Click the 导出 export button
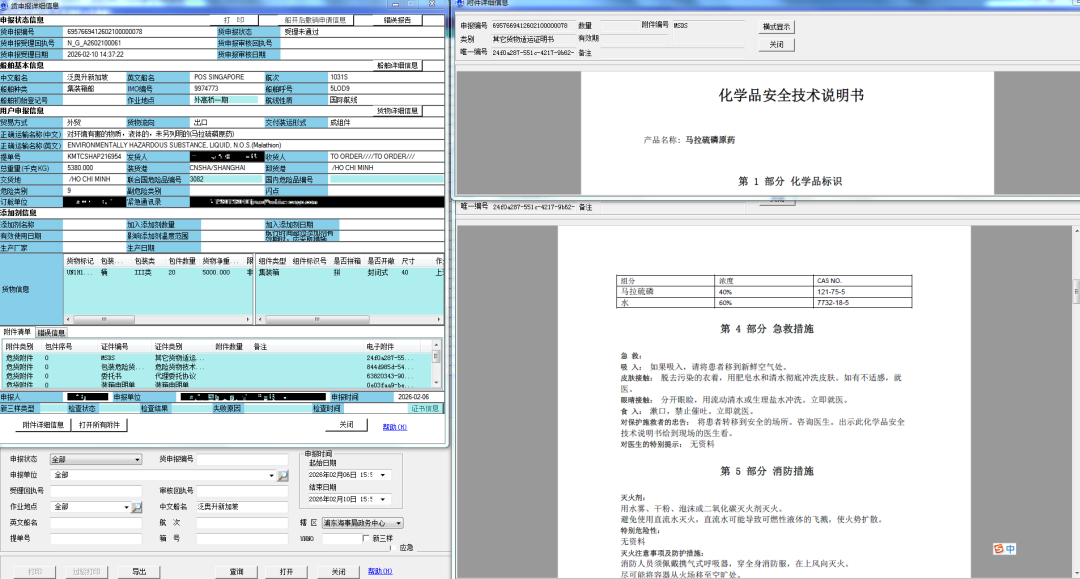Image resolution: width=1080 pixels, height=579 pixels. tap(139, 572)
